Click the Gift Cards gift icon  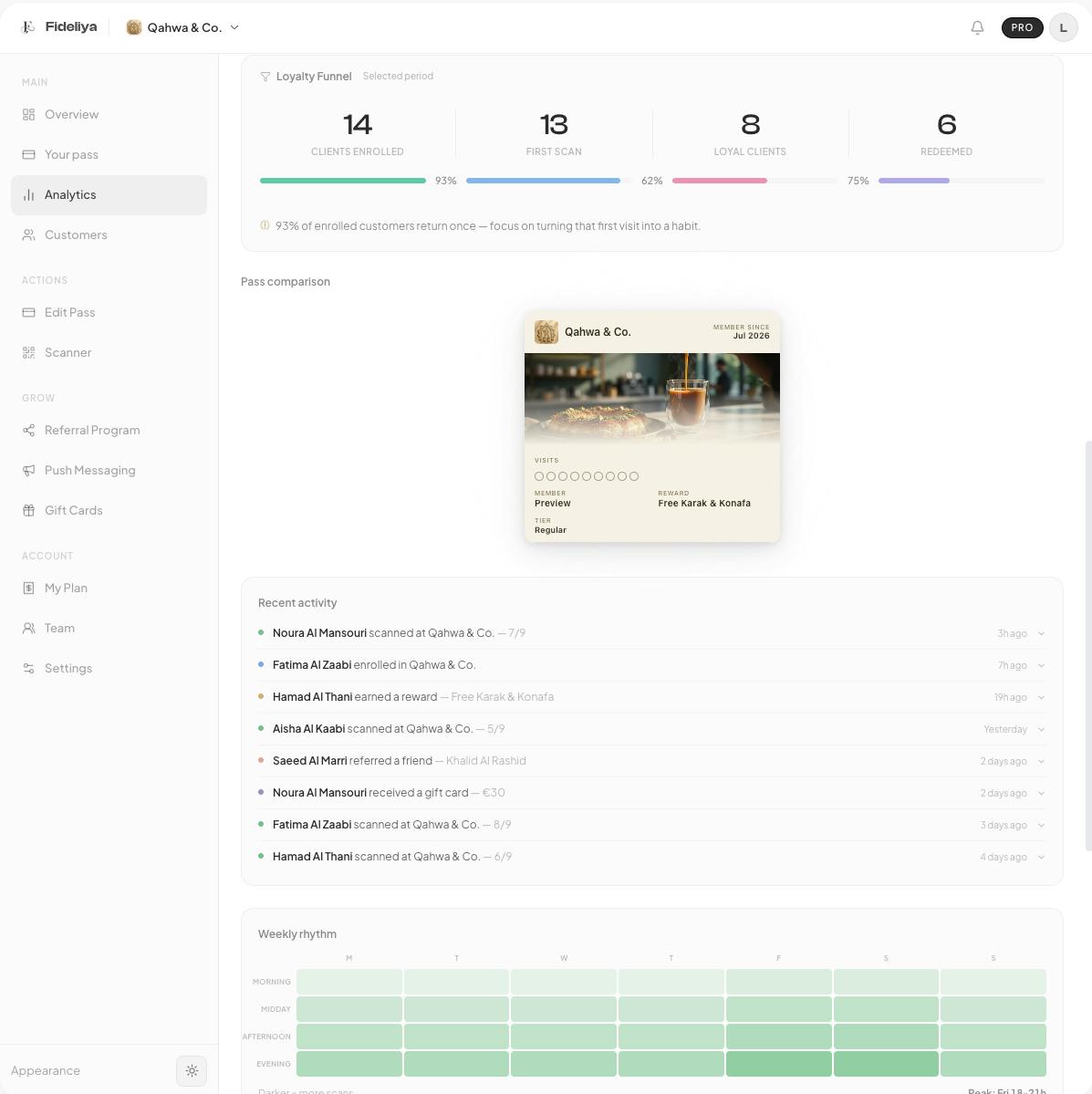pyautogui.click(x=28, y=510)
